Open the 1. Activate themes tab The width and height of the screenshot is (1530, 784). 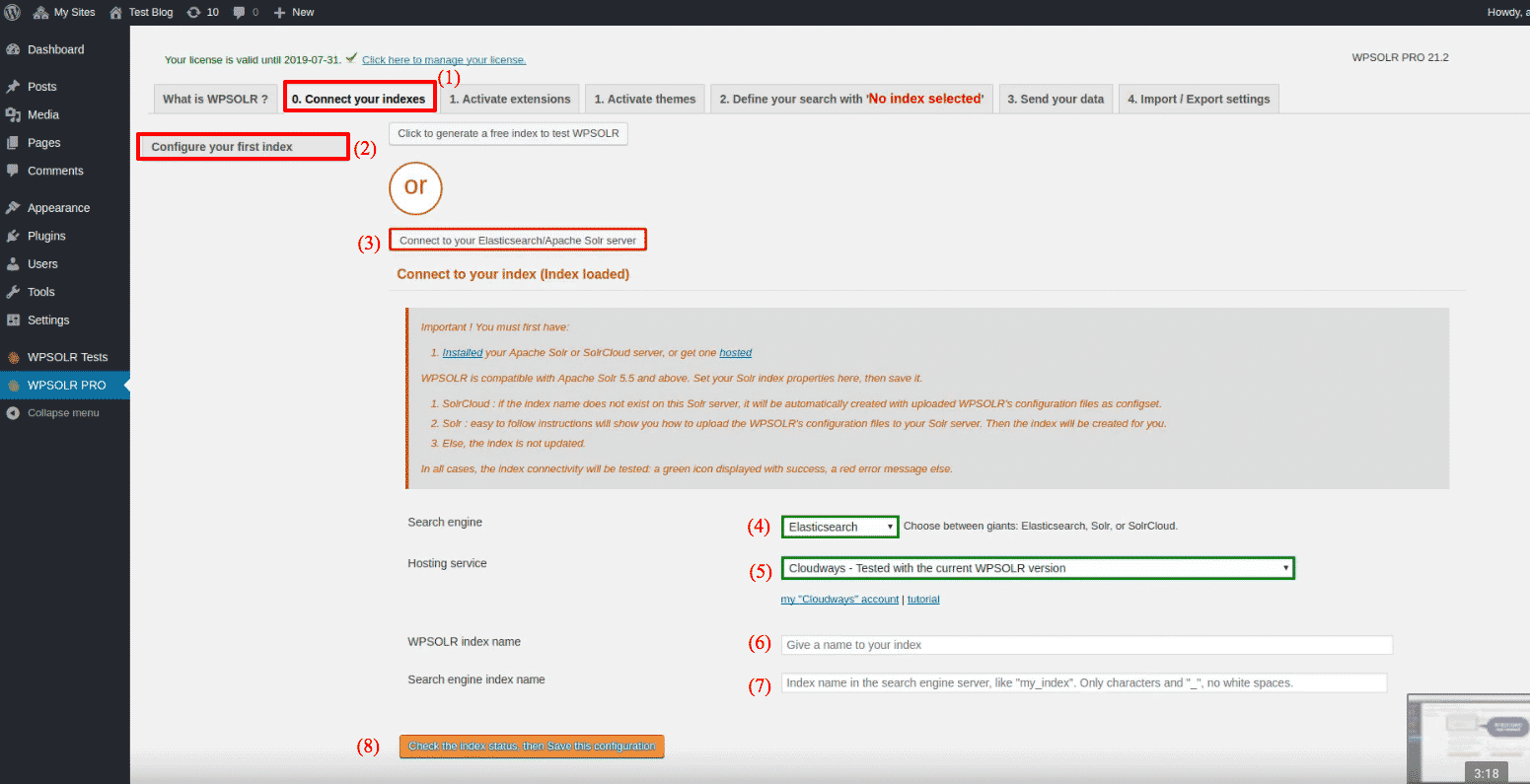645,99
